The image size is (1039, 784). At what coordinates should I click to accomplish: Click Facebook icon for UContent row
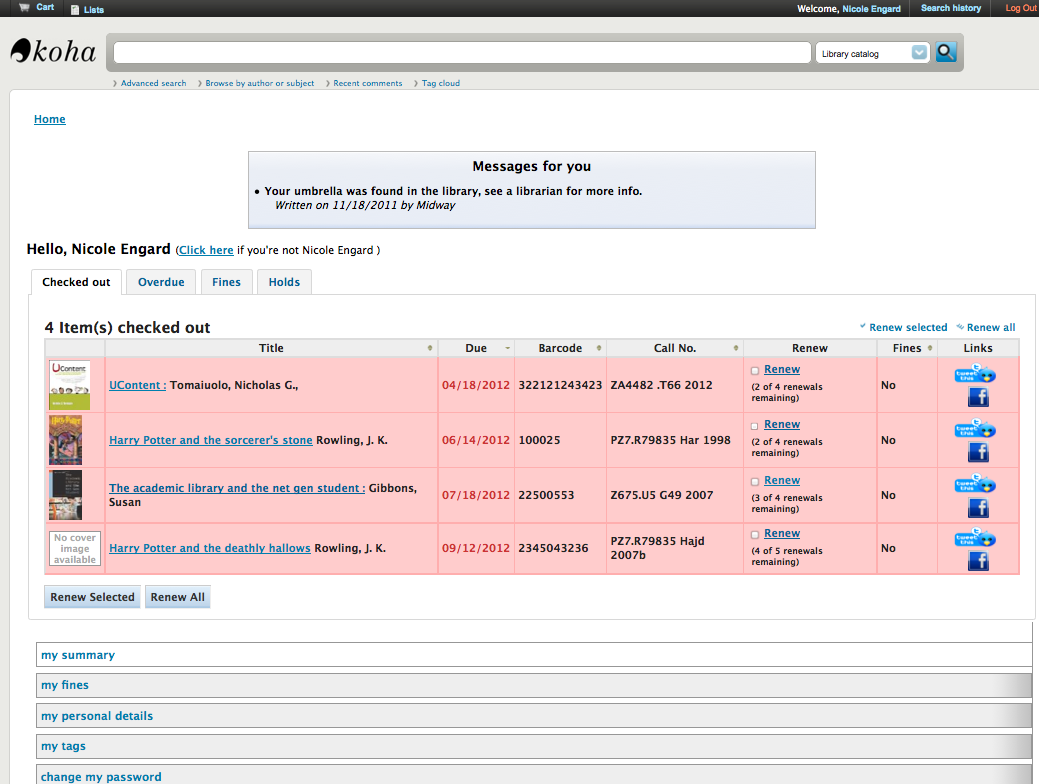tap(978, 398)
